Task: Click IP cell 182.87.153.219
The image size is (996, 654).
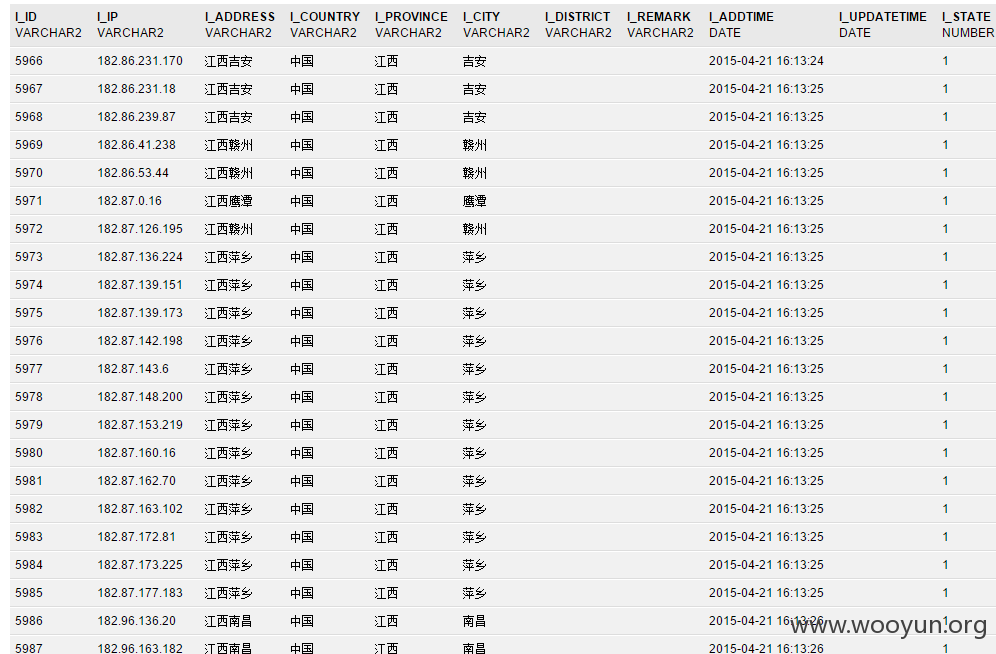Action: click(x=140, y=424)
